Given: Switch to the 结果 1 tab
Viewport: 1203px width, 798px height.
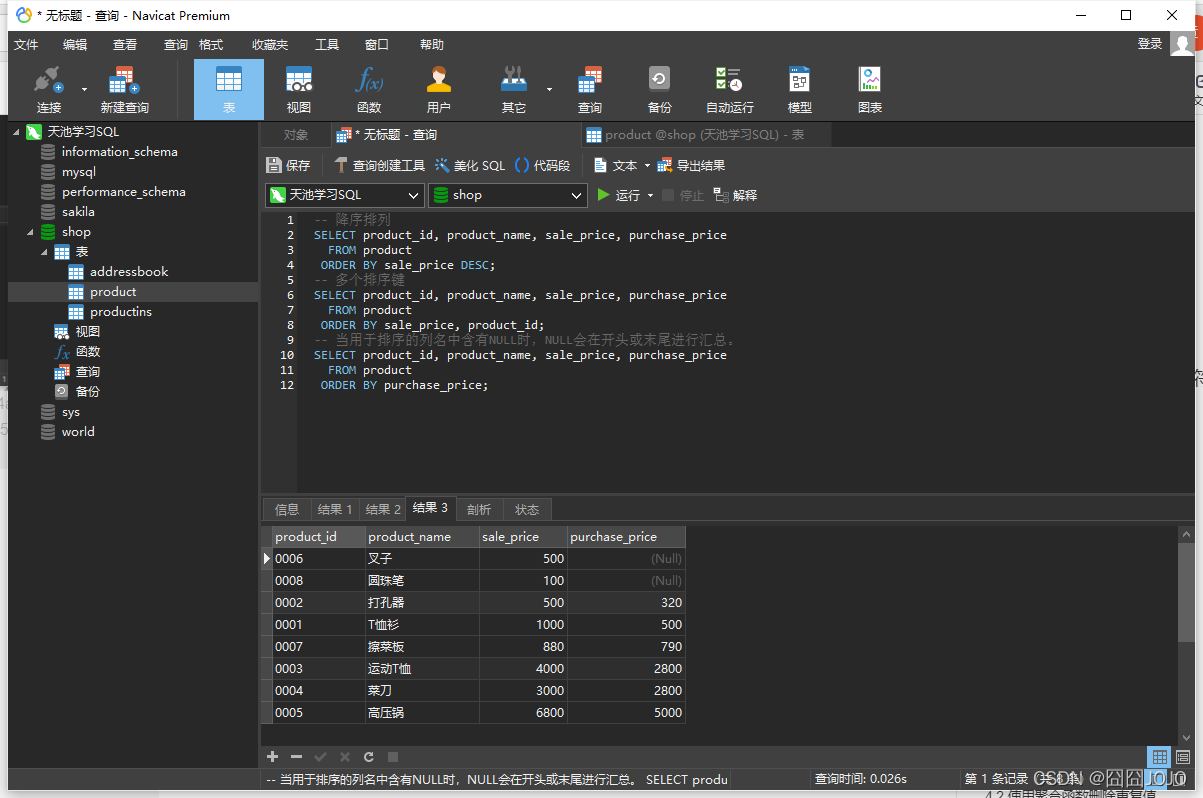Looking at the screenshot, I should coord(334,509).
